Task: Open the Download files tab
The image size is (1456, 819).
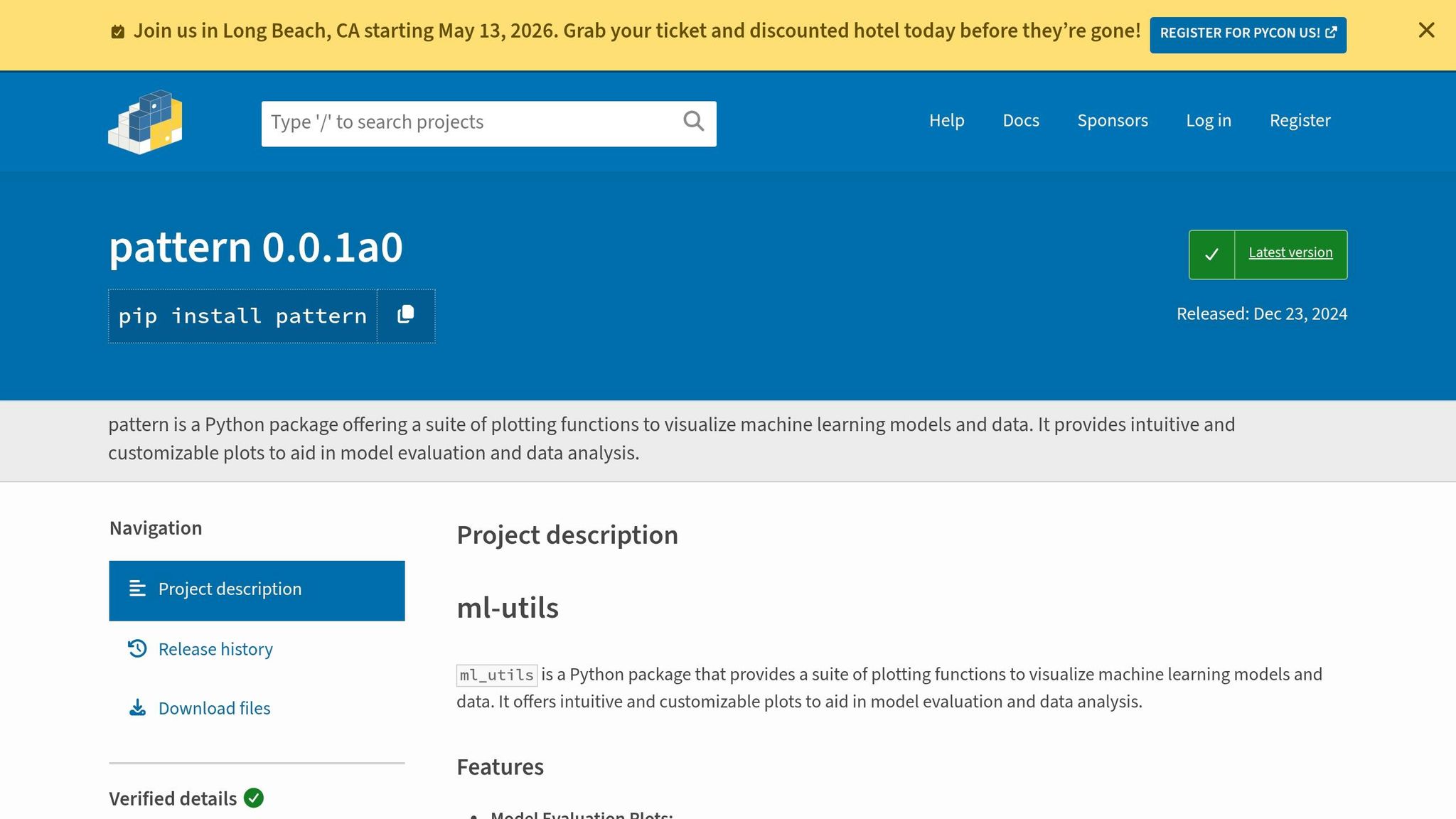Action: tap(214, 709)
